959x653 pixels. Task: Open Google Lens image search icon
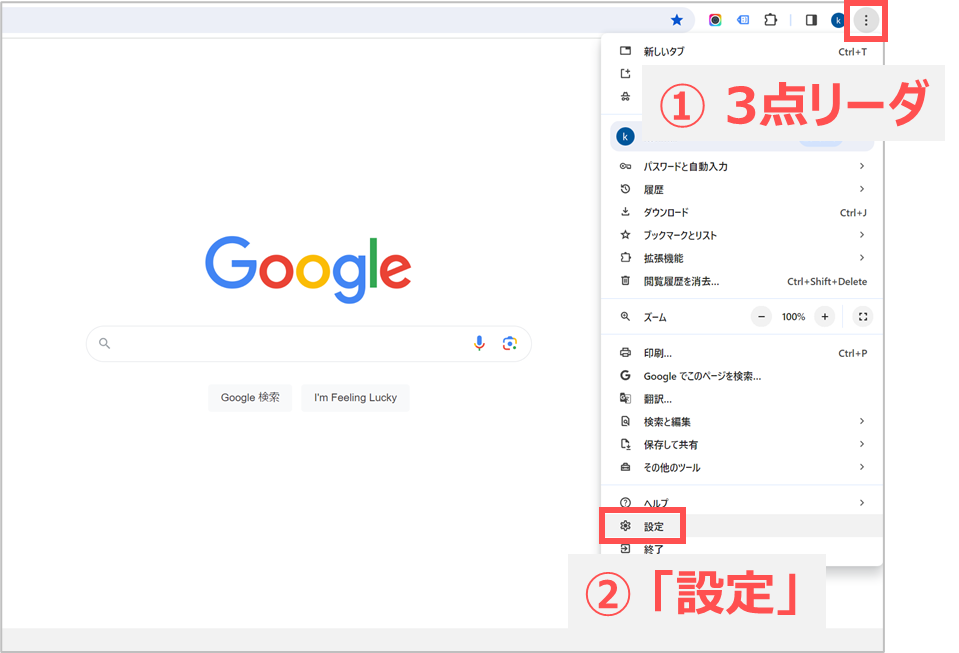pyautogui.click(x=509, y=343)
